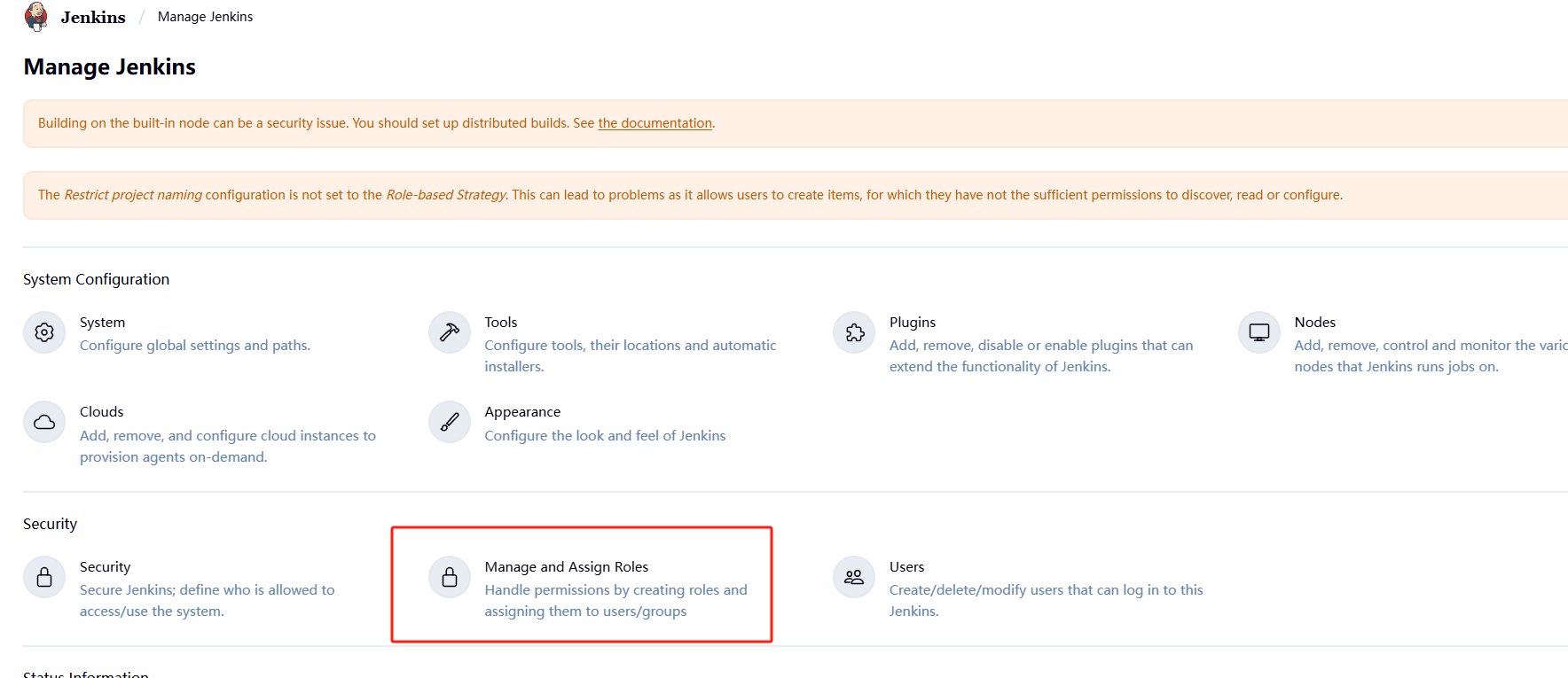Open the Manage and Assign Roles title

[566, 567]
